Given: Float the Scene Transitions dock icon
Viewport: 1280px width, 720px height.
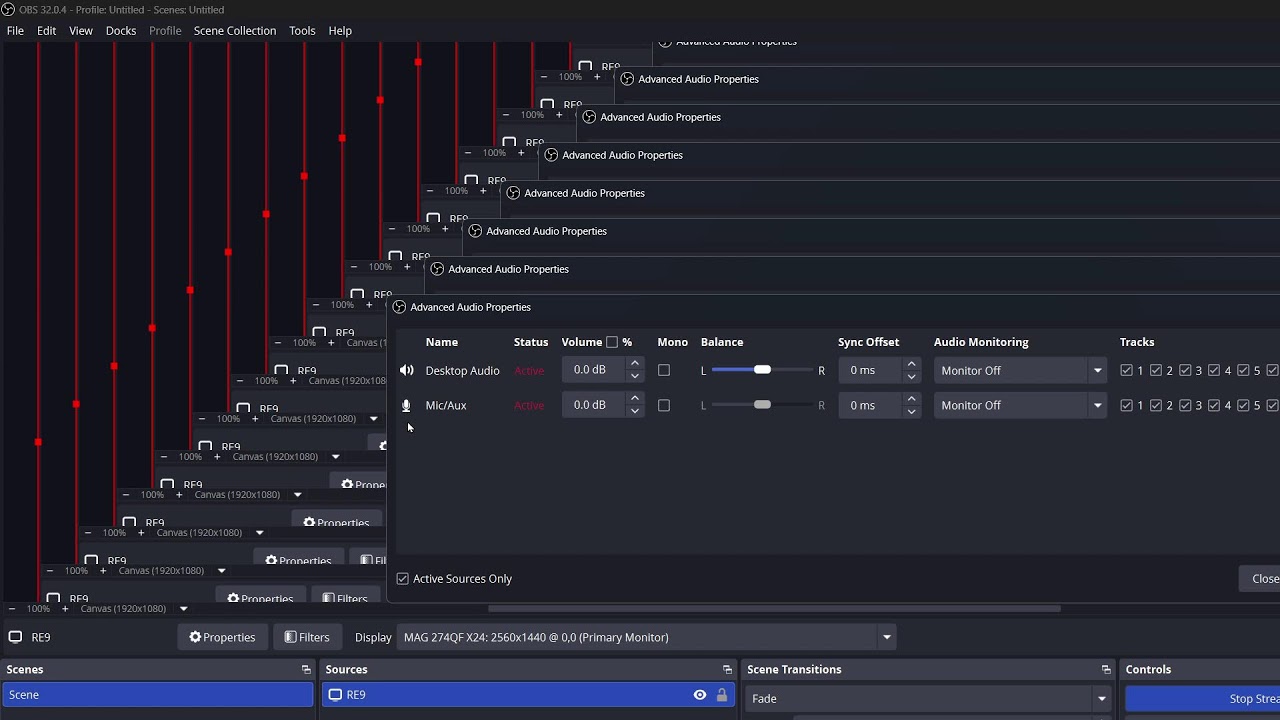Looking at the screenshot, I should click(1106, 670).
